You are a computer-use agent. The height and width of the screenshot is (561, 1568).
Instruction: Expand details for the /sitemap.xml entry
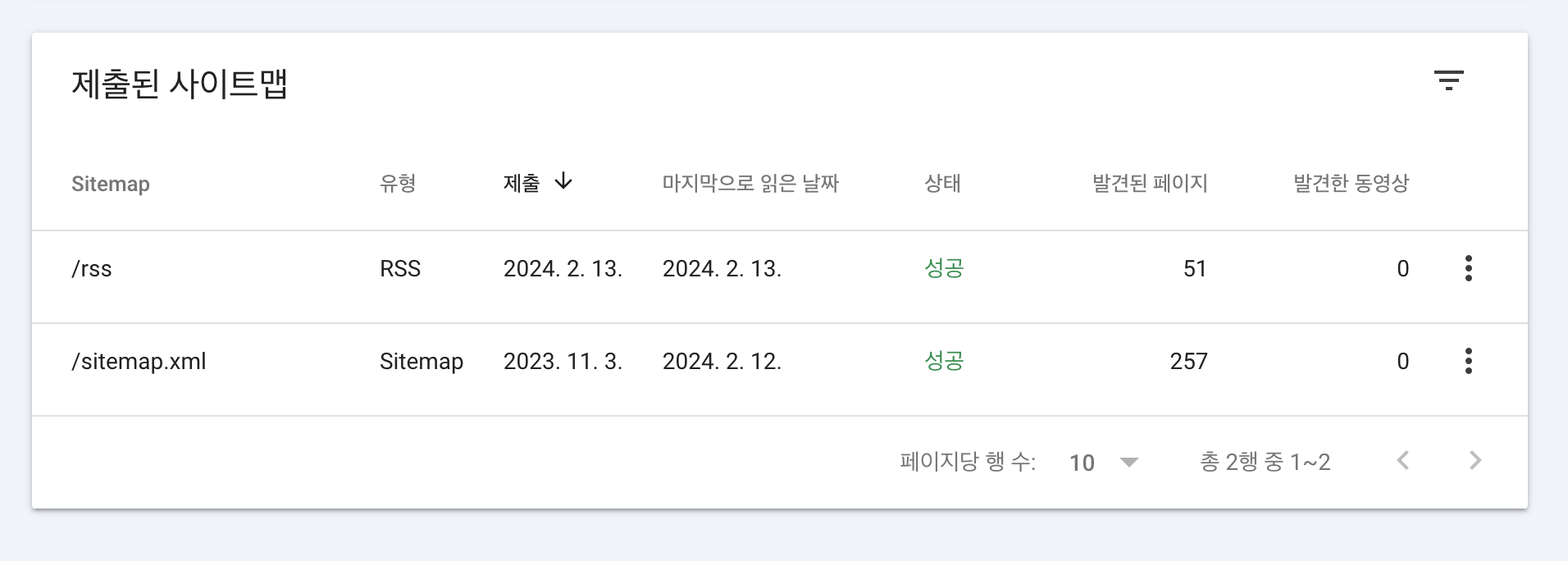[x=139, y=361]
